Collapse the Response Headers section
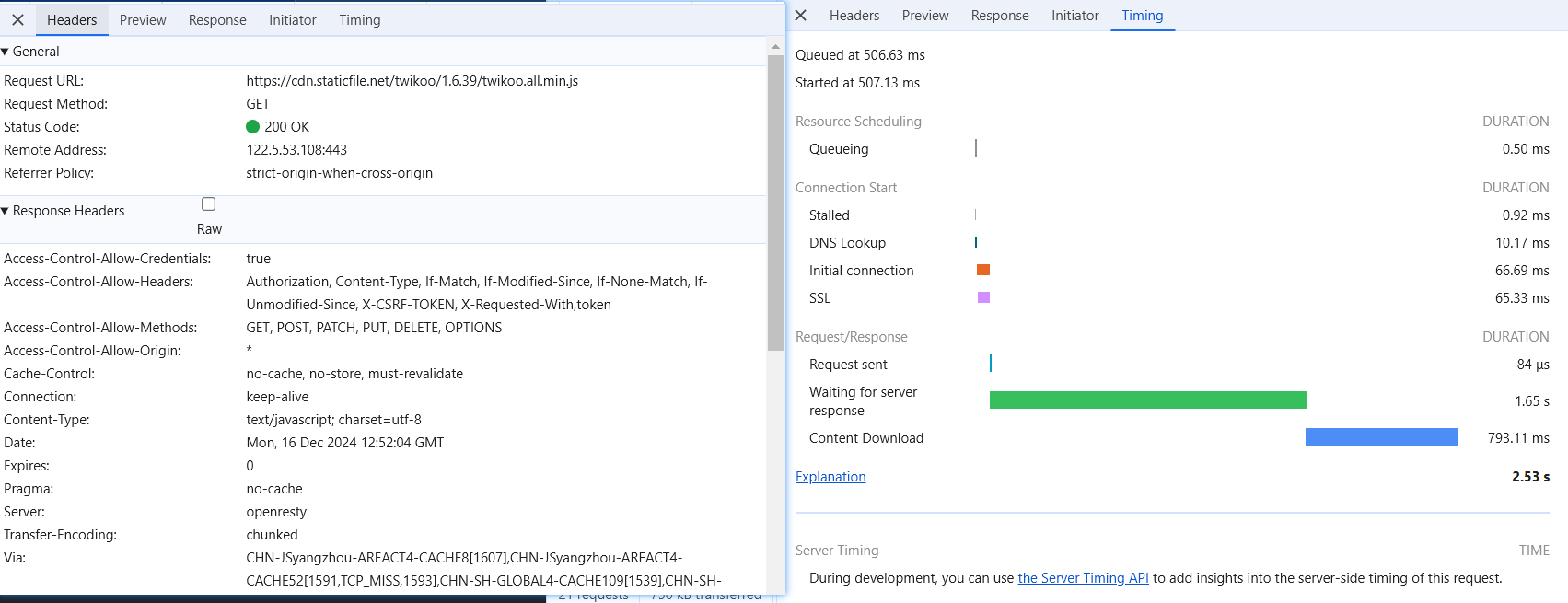The height and width of the screenshot is (603, 1568). [x=6, y=211]
